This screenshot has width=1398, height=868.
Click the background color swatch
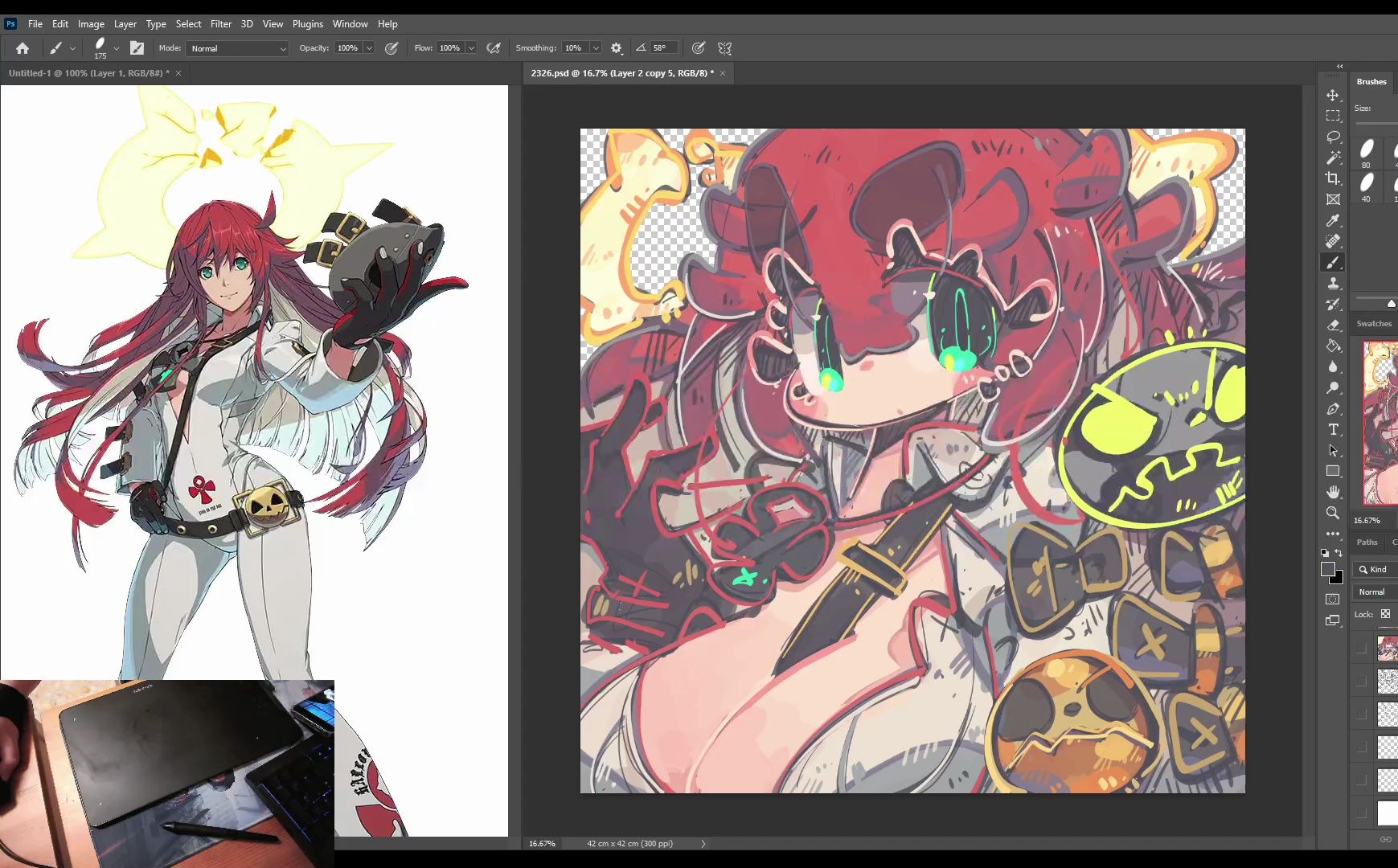[x=1339, y=579]
